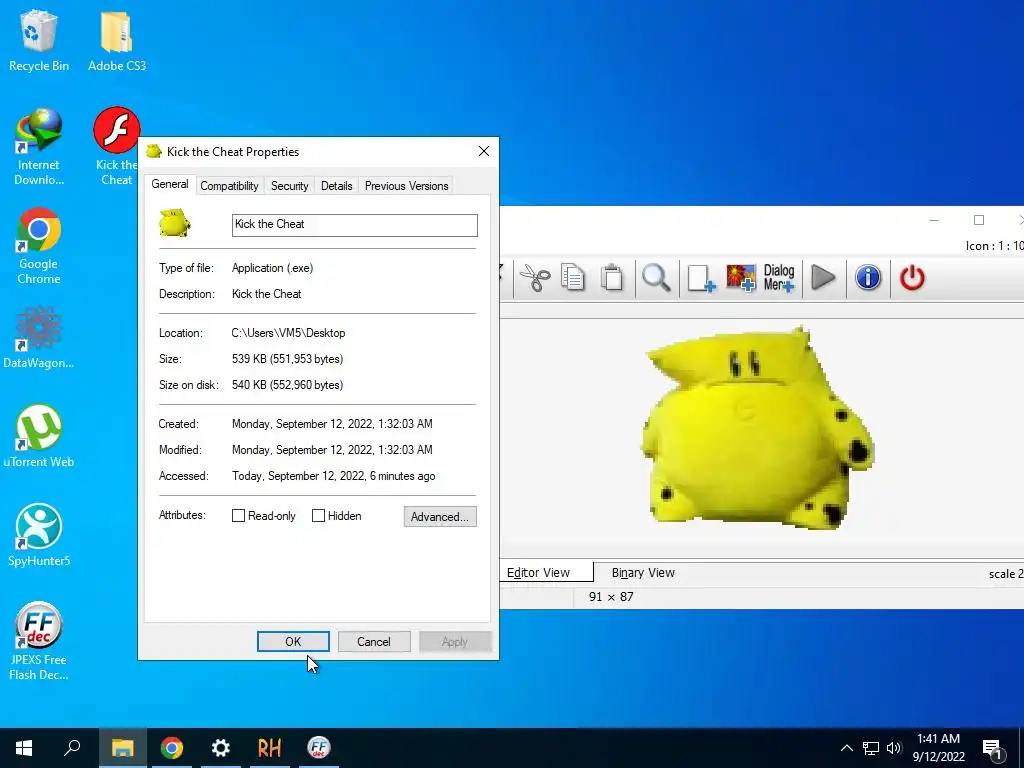This screenshot has width=1024, height=768.
Task: Switch to Binary View tab in Resource Hacker
Action: point(643,573)
